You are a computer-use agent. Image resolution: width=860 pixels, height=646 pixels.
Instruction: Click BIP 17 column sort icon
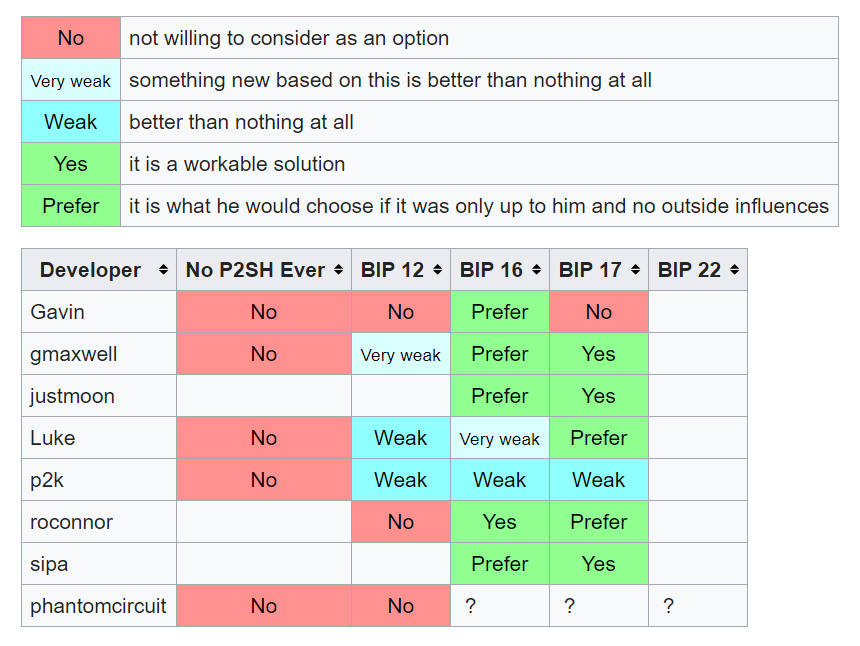click(x=635, y=270)
